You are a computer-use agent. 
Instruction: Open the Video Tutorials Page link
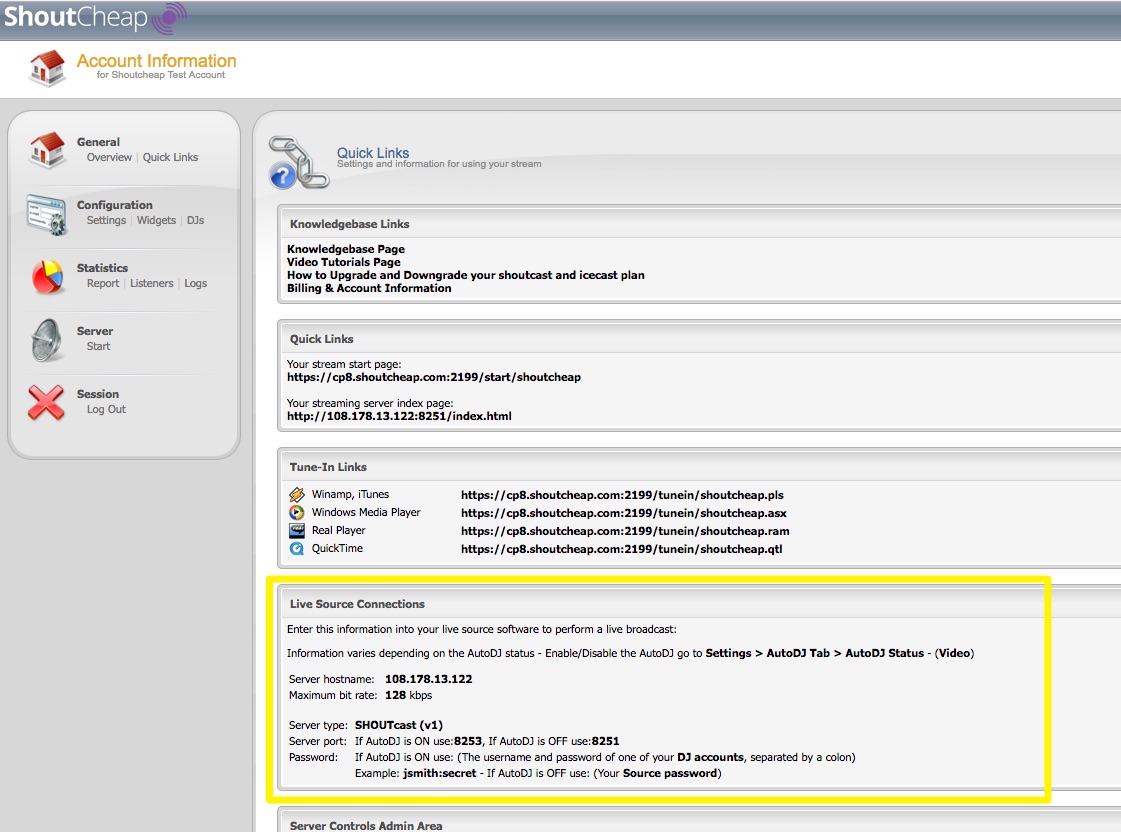pyautogui.click(x=344, y=262)
